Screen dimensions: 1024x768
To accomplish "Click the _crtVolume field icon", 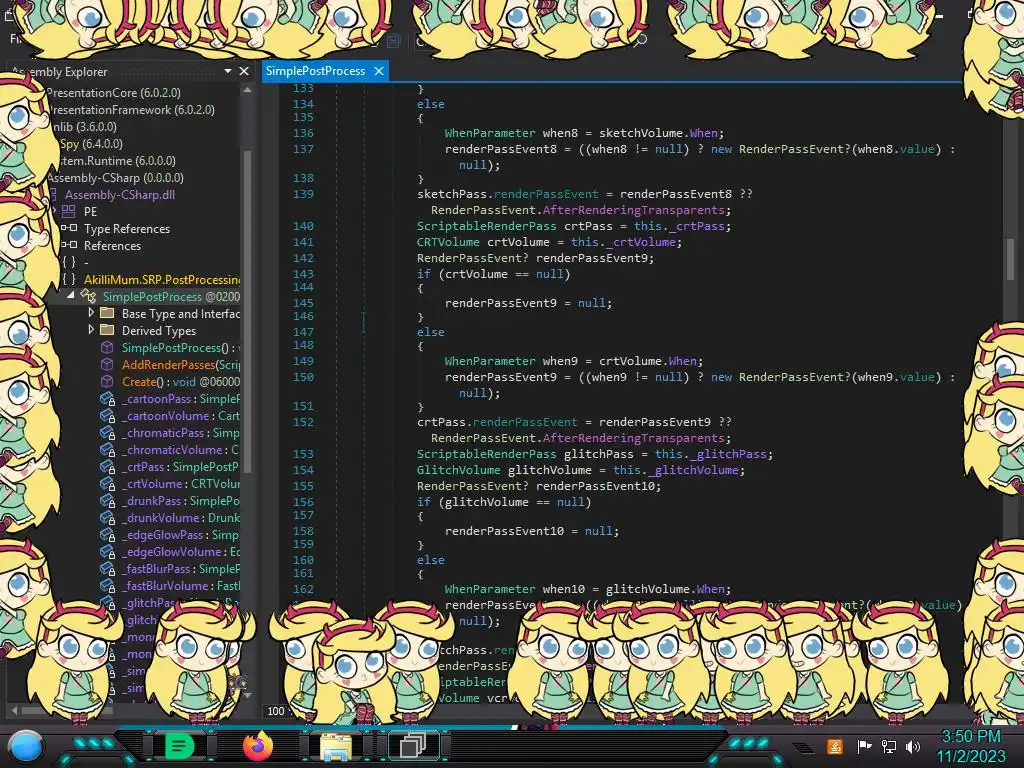I will pos(108,484).
